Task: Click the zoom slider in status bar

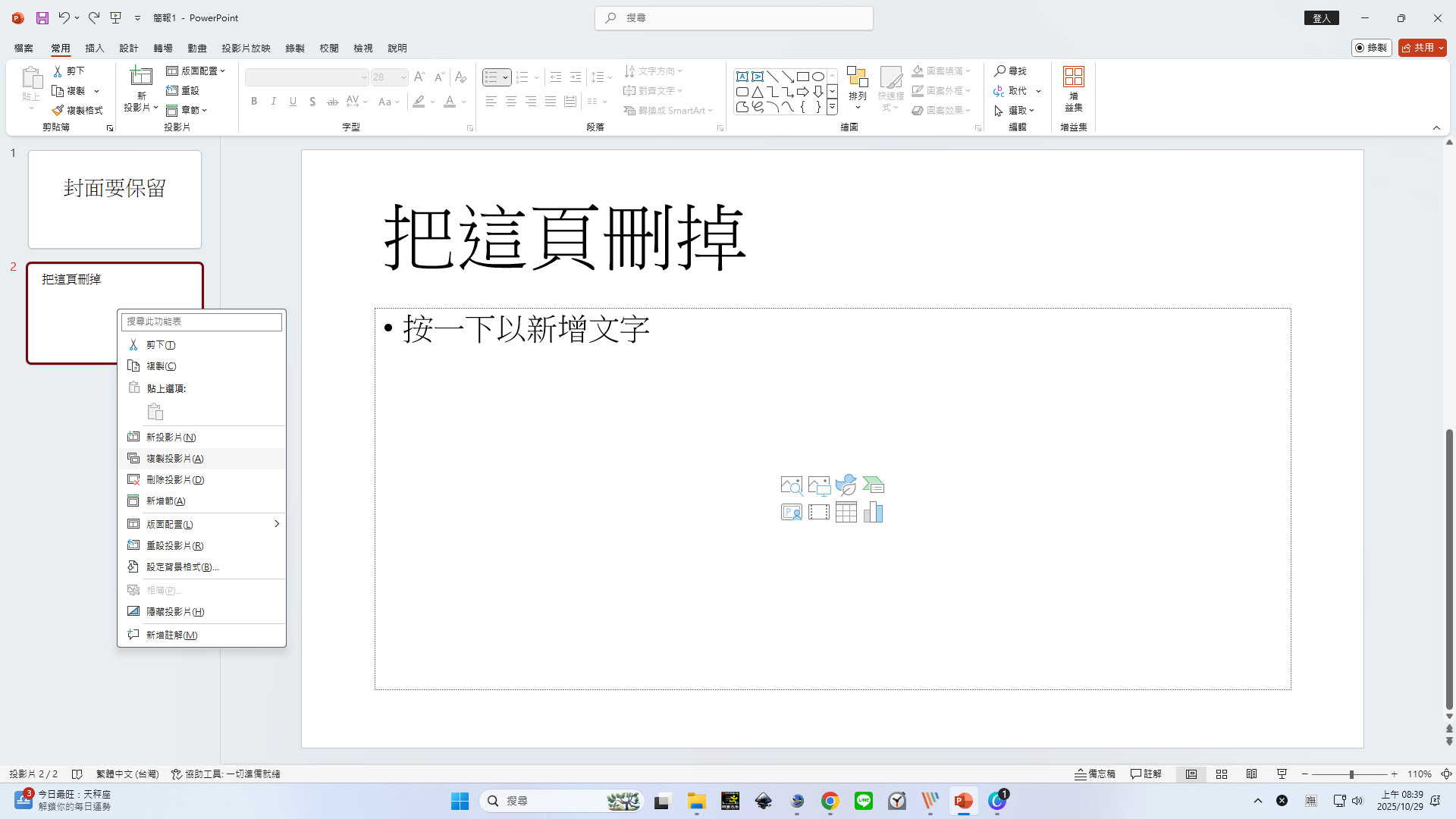Action: coord(1351,774)
